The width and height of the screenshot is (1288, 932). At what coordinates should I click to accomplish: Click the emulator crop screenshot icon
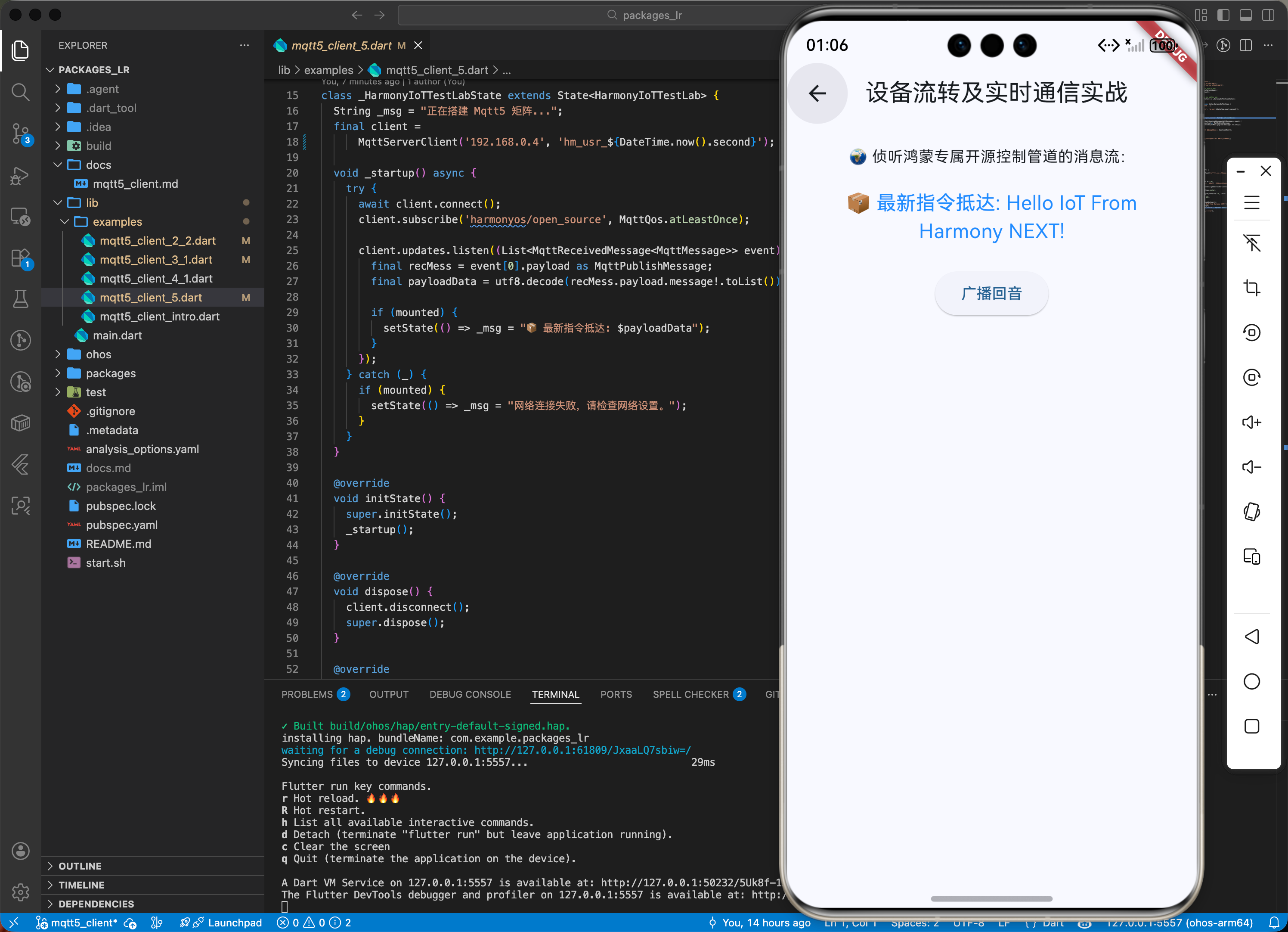click(1251, 288)
